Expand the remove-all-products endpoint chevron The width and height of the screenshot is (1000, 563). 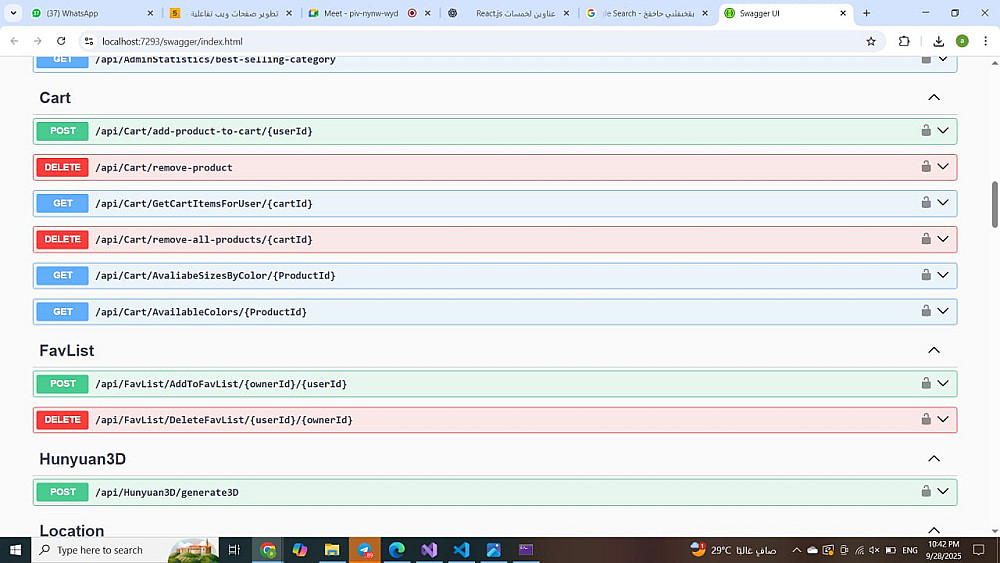[x=943, y=239]
